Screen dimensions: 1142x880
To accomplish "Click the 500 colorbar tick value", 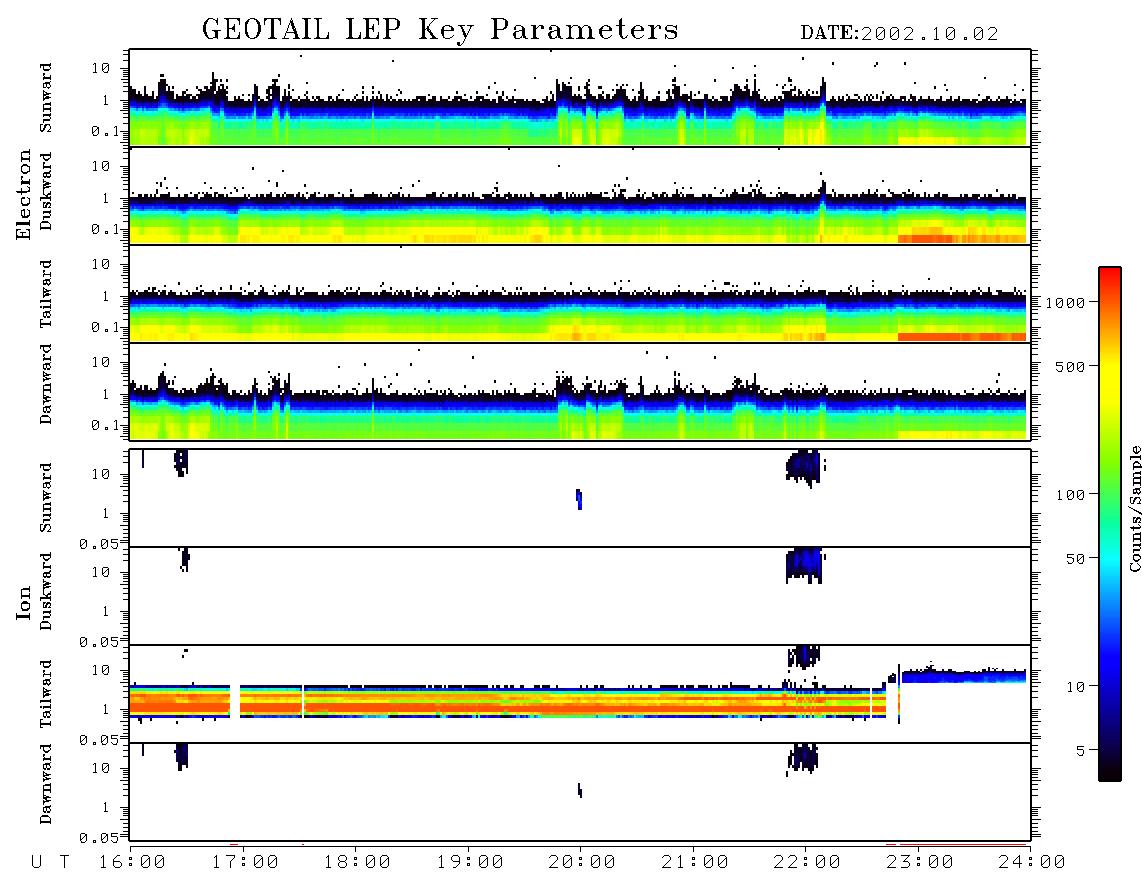I will click(x=1070, y=367).
